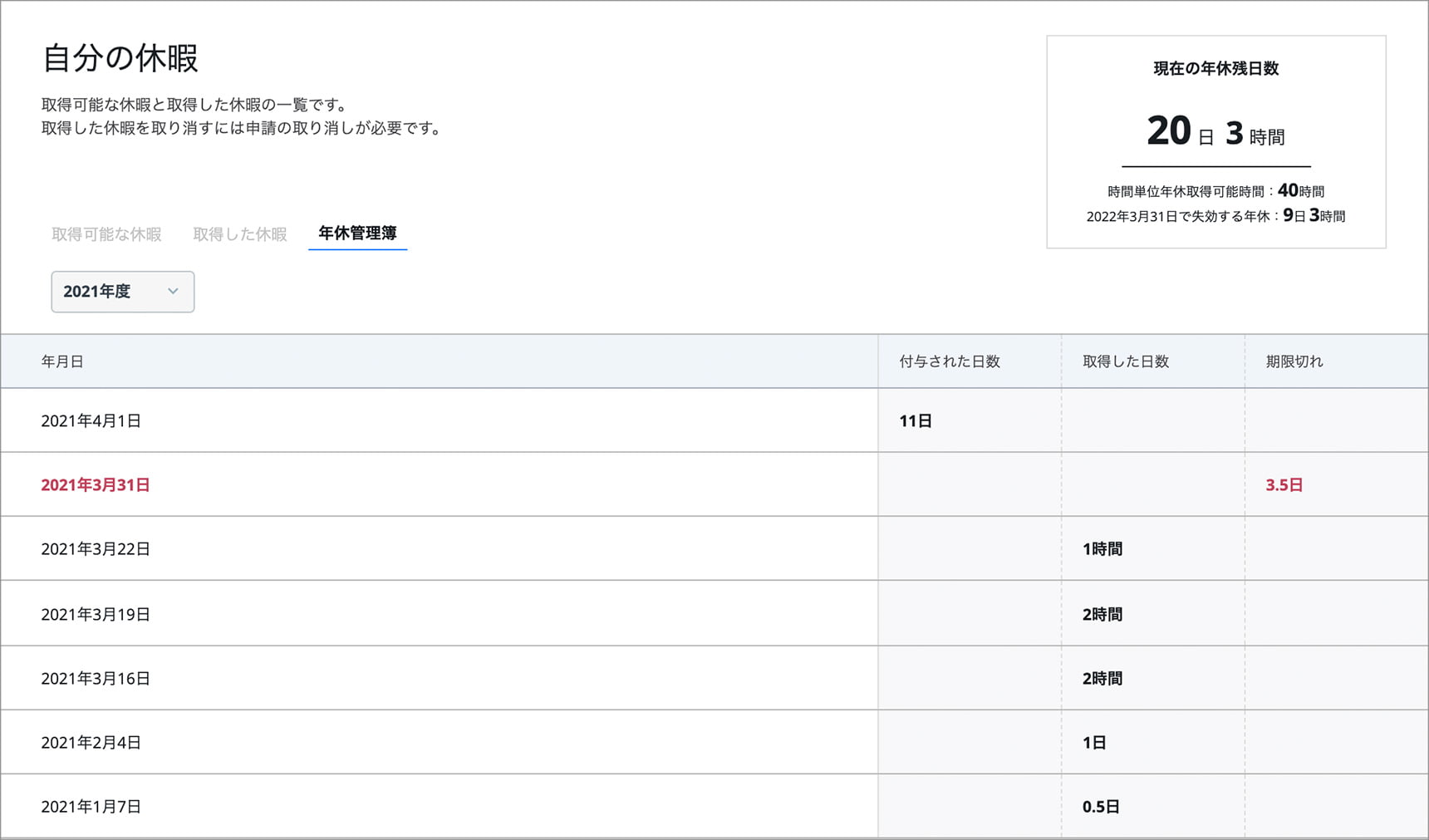Click the 2時間 value for 3月16日

[1102, 679]
